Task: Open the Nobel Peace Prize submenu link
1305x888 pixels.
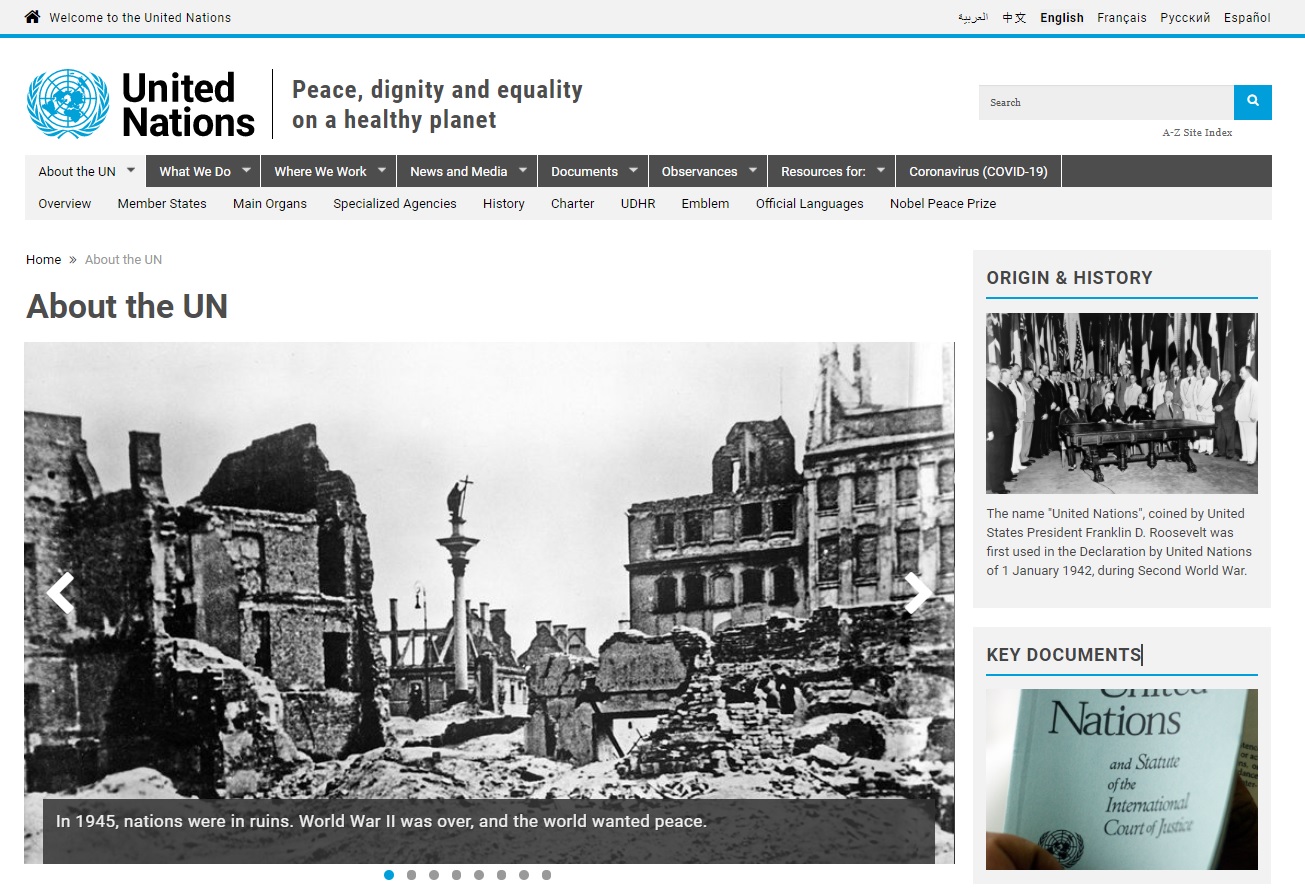Action: (x=943, y=203)
